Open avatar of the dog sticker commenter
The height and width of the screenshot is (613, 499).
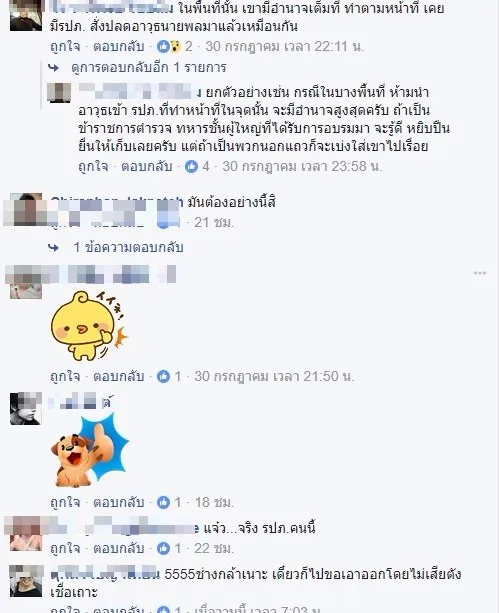point(26,409)
